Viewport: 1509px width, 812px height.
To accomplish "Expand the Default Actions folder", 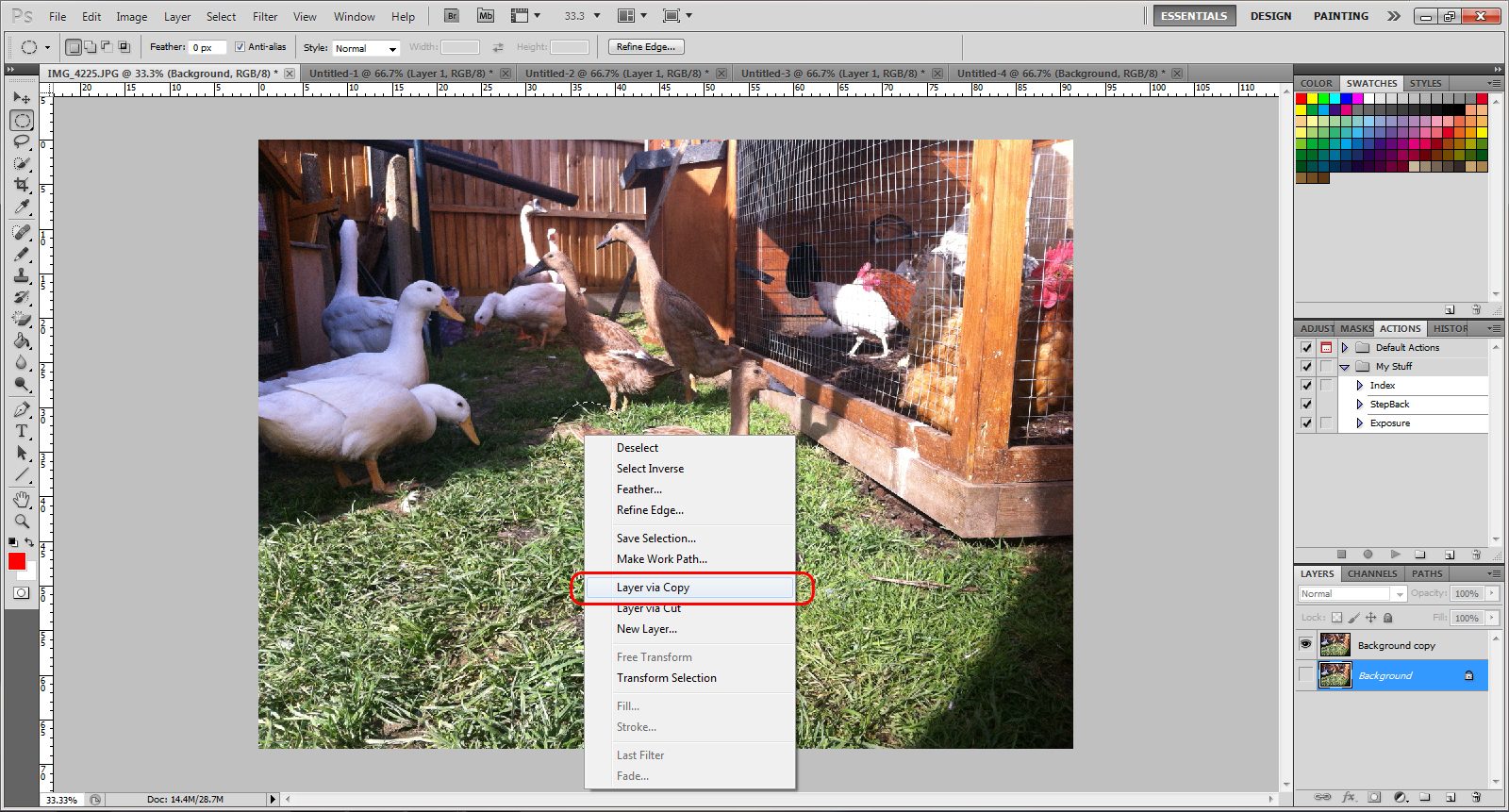I will [1345, 347].
